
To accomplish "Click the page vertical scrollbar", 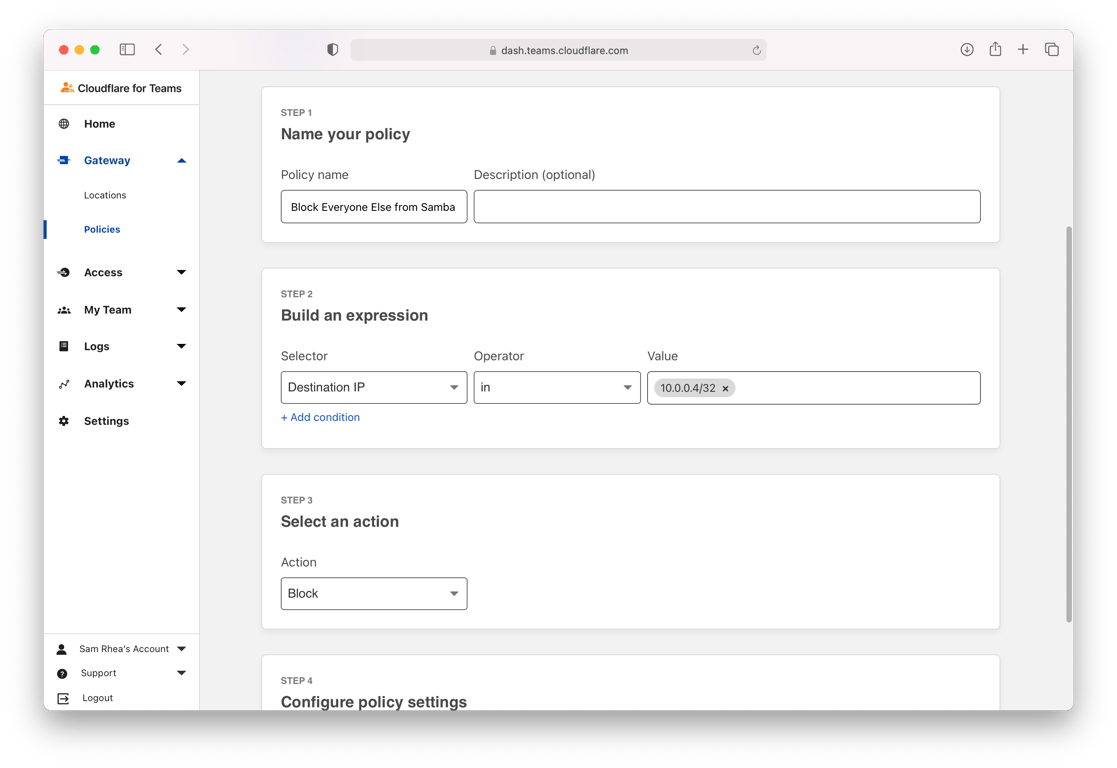I will (1069, 424).
